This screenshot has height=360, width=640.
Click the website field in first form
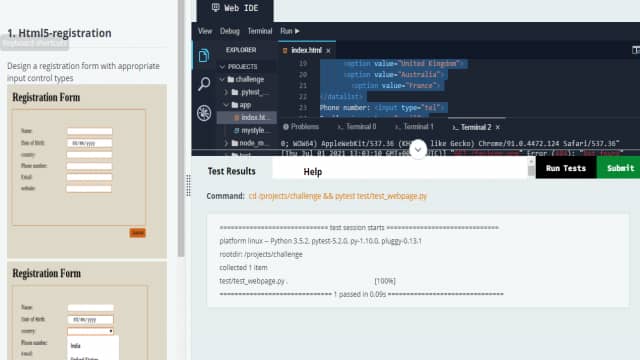click(x=89, y=189)
